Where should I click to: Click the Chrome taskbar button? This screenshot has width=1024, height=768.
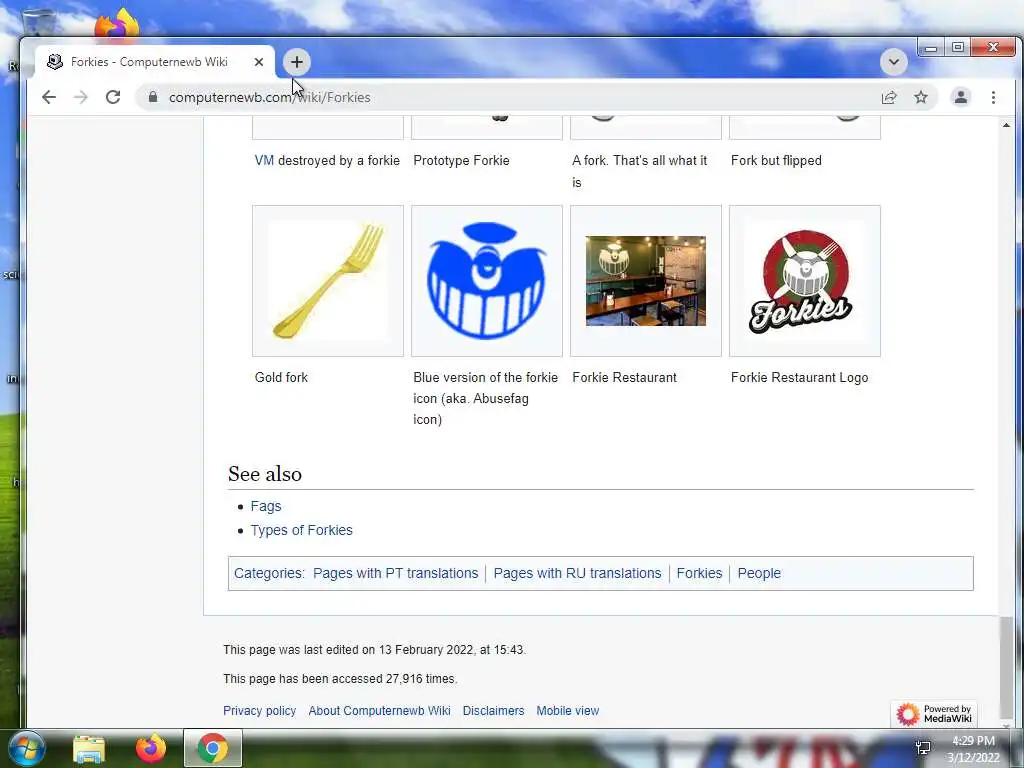click(213, 748)
